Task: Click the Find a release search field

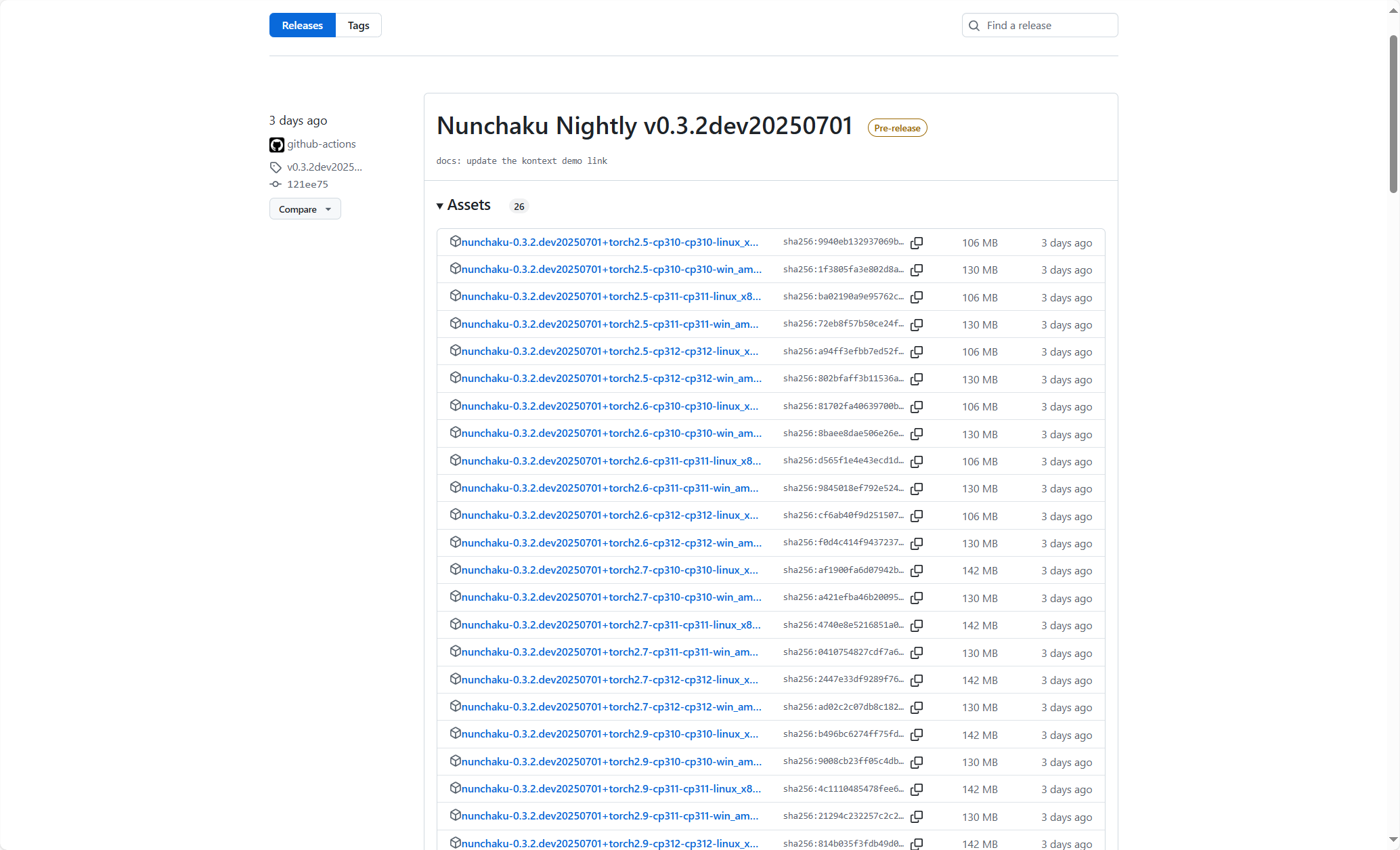Action: point(1040,26)
